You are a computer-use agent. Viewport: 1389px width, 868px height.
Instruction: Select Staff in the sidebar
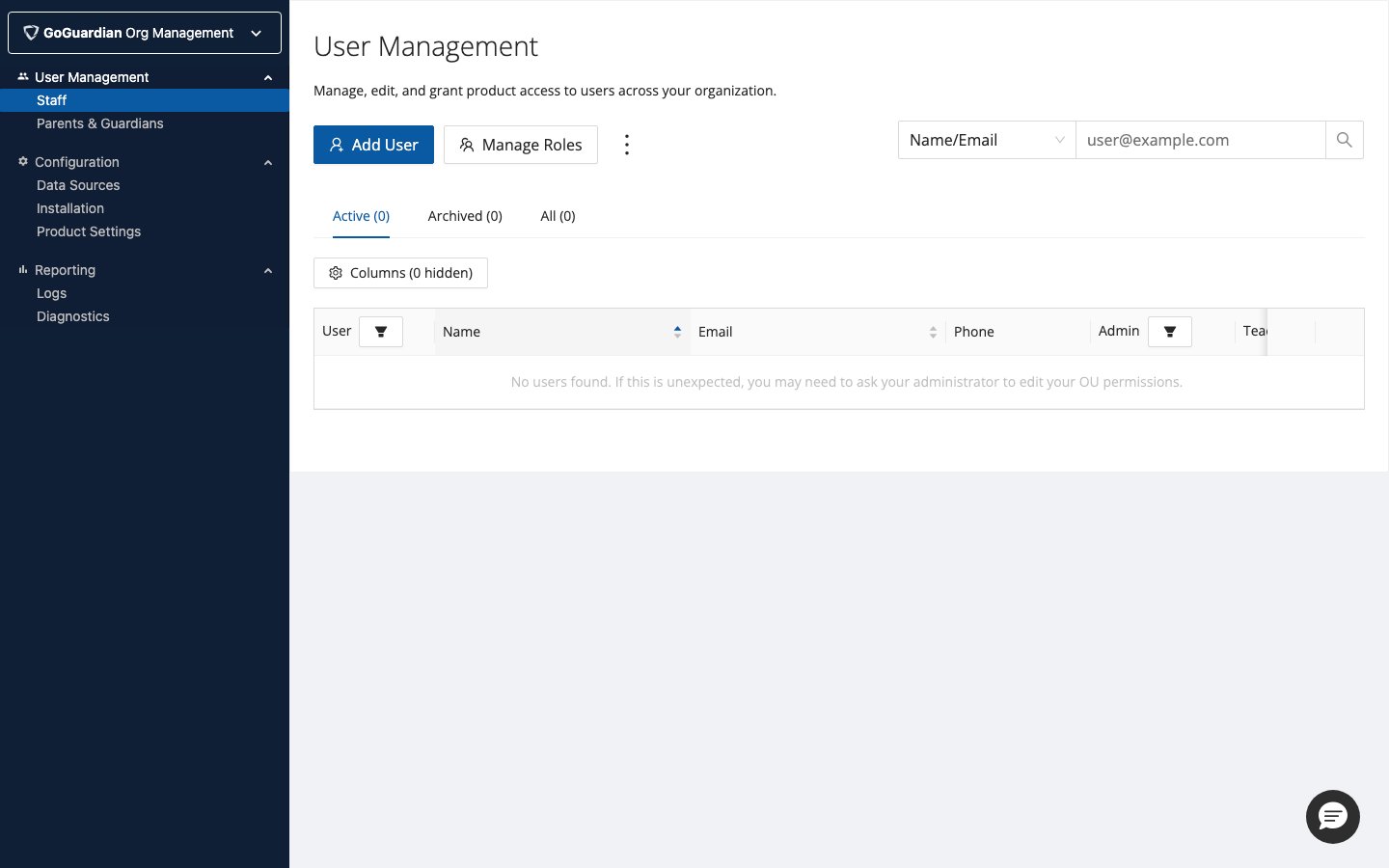tap(145, 100)
